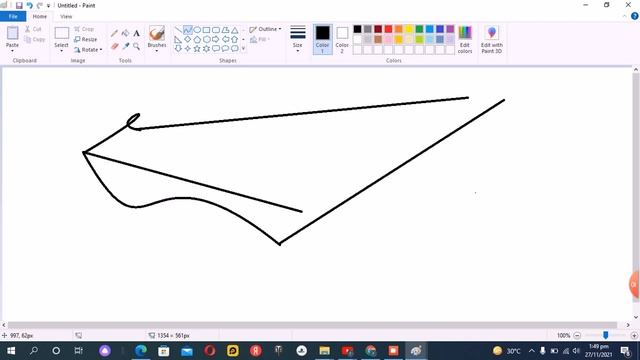Open Customize Quick Access Toolbar dropdown
Screen dimensions: 640x360
[x=49, y=6]
